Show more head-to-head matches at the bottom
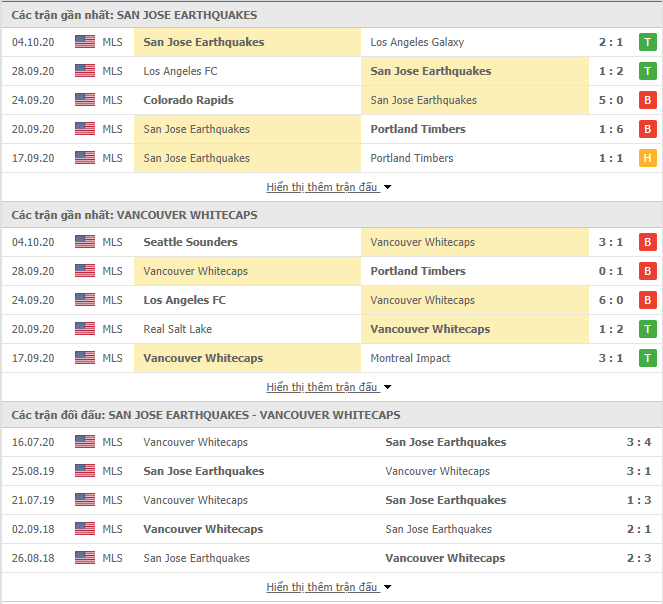Image resolution: width=663 pixels, height=604 pixels. [x=329, y=587]
